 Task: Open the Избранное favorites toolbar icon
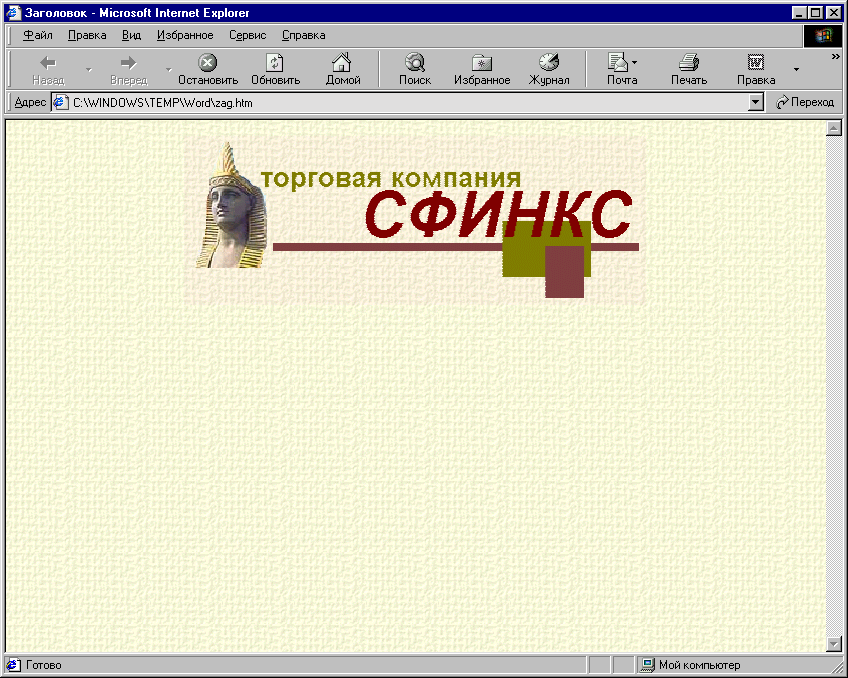point(481,63)
